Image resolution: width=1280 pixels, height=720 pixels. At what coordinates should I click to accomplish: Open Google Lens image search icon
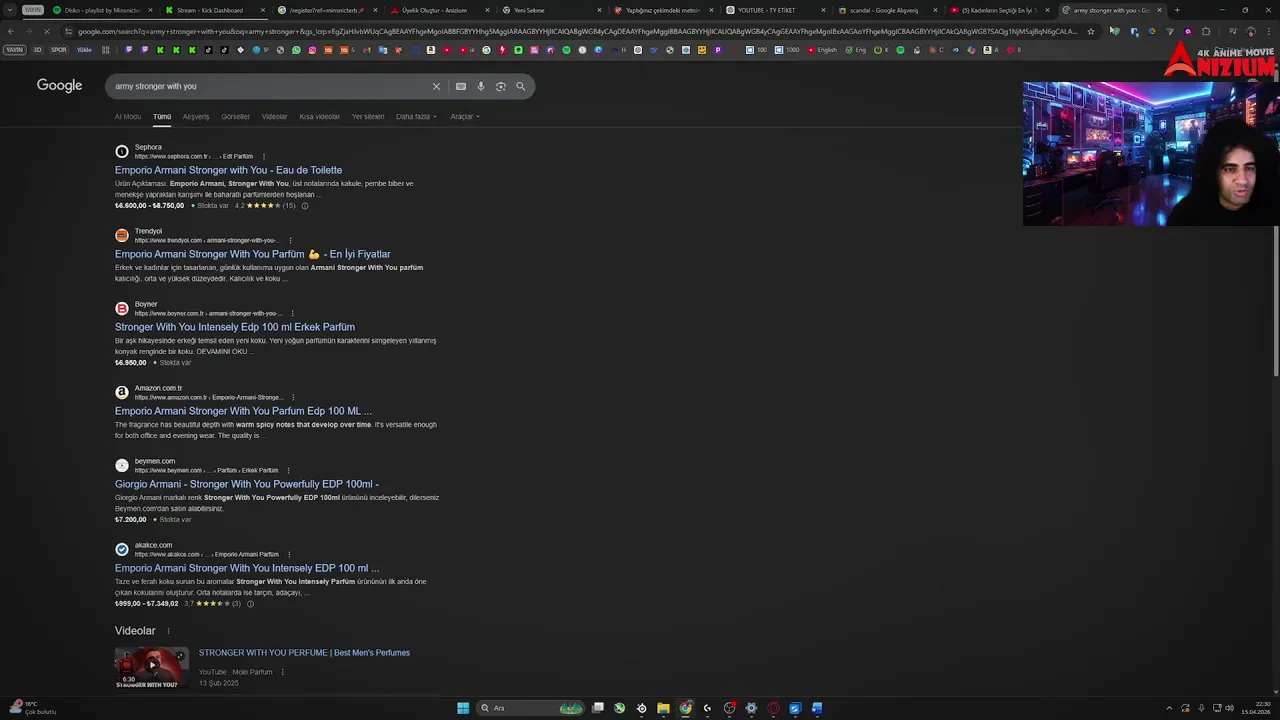point(501,86)
